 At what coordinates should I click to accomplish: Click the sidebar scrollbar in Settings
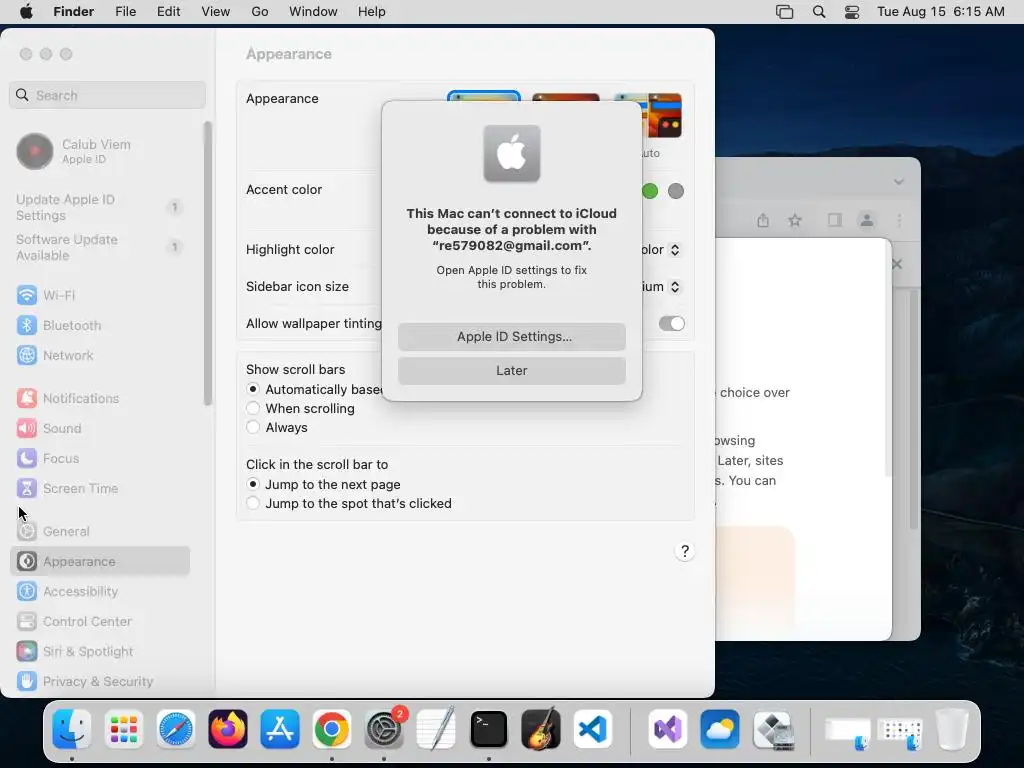(208, 264)
